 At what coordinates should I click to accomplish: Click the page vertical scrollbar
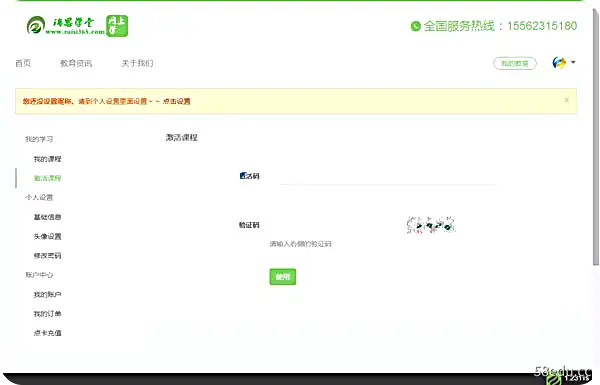tap(596, 136)
